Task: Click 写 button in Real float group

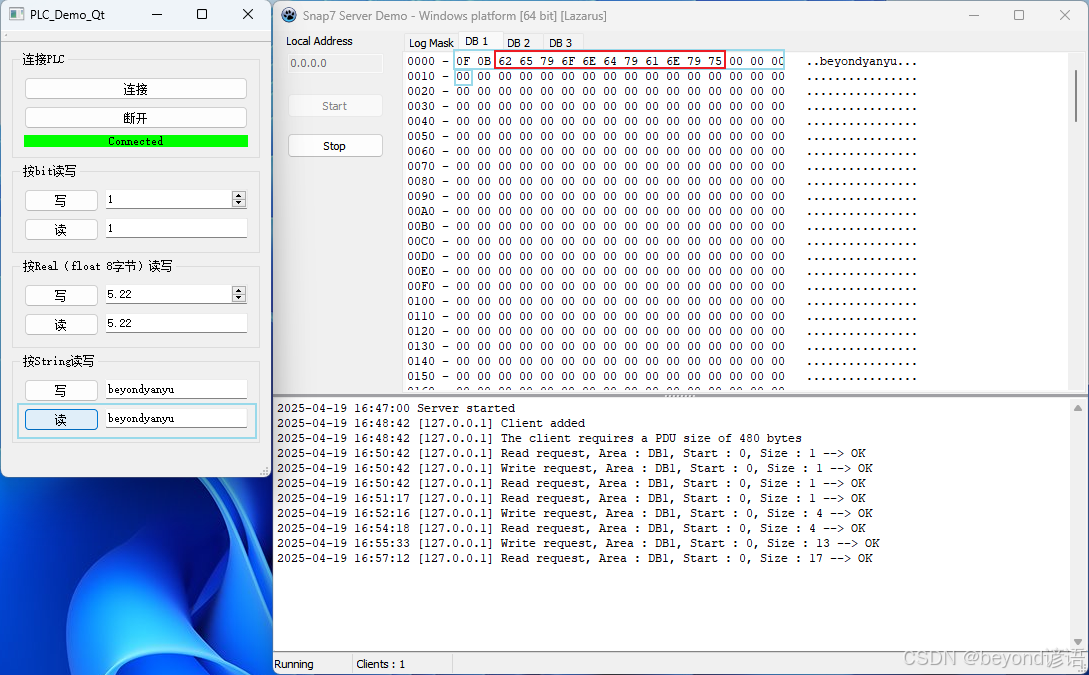Action: click(61, 295)
